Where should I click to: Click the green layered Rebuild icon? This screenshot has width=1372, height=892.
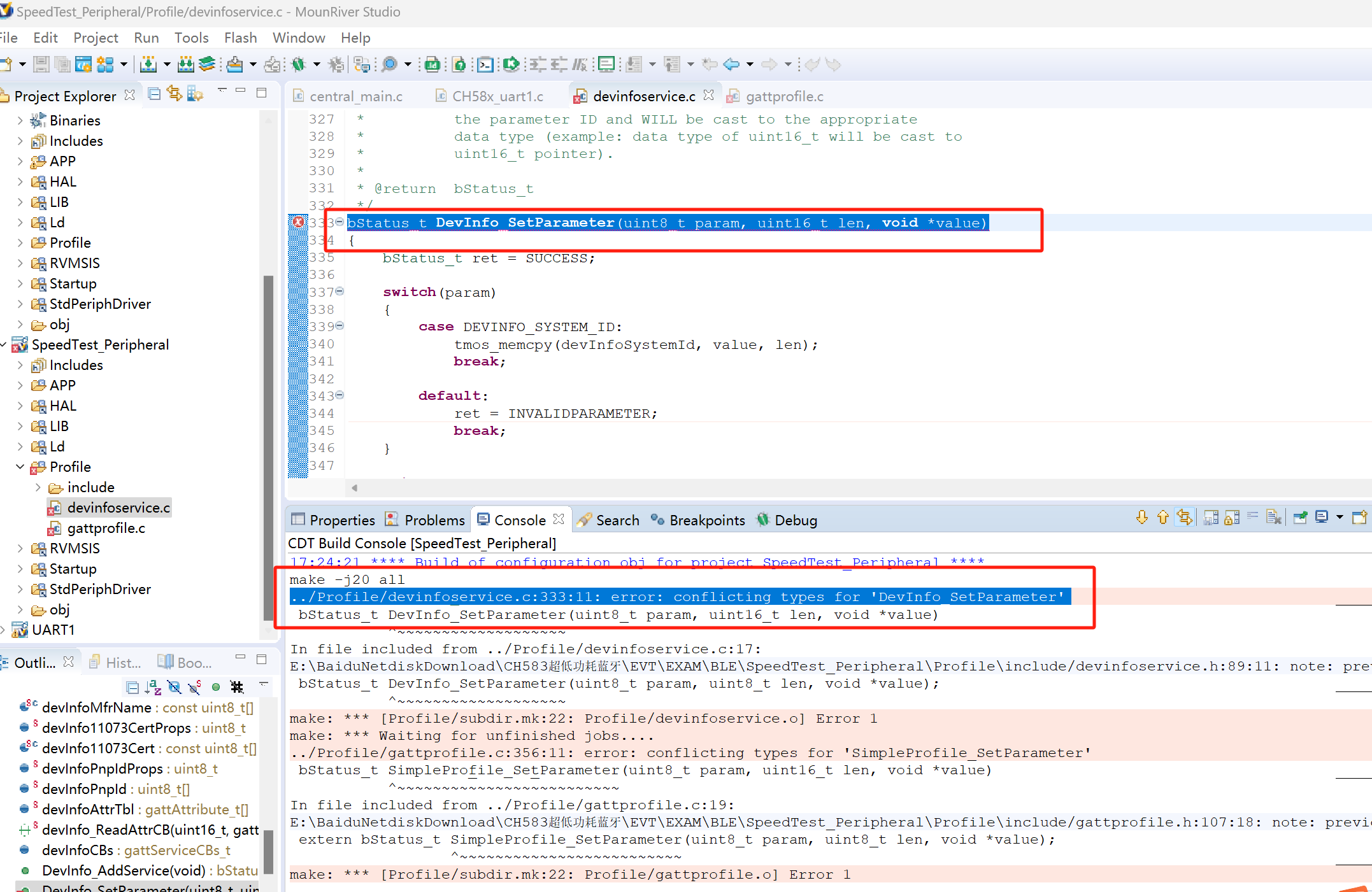[x=207, y=64]
